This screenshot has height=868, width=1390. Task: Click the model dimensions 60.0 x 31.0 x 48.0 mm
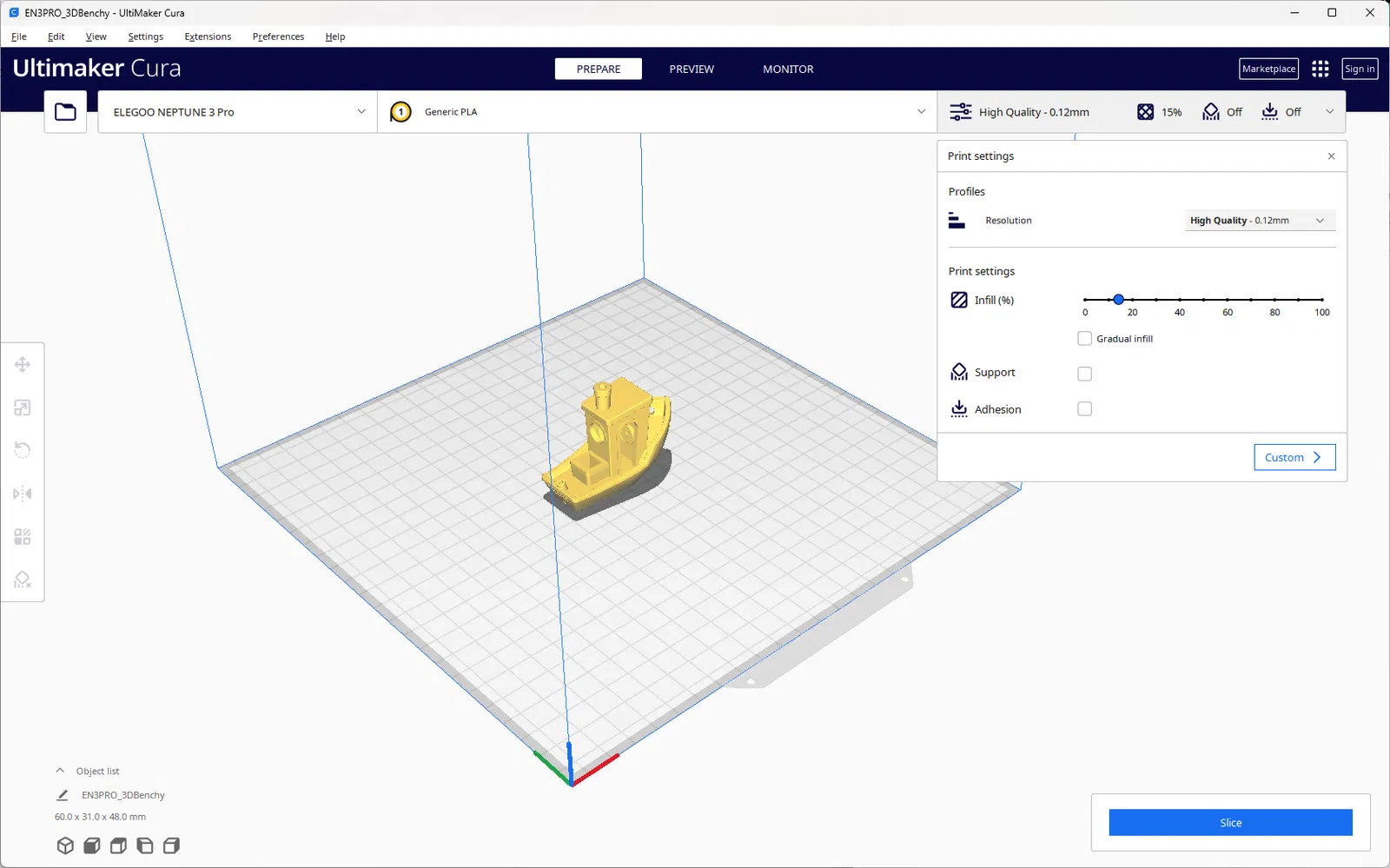pos(100,817)
